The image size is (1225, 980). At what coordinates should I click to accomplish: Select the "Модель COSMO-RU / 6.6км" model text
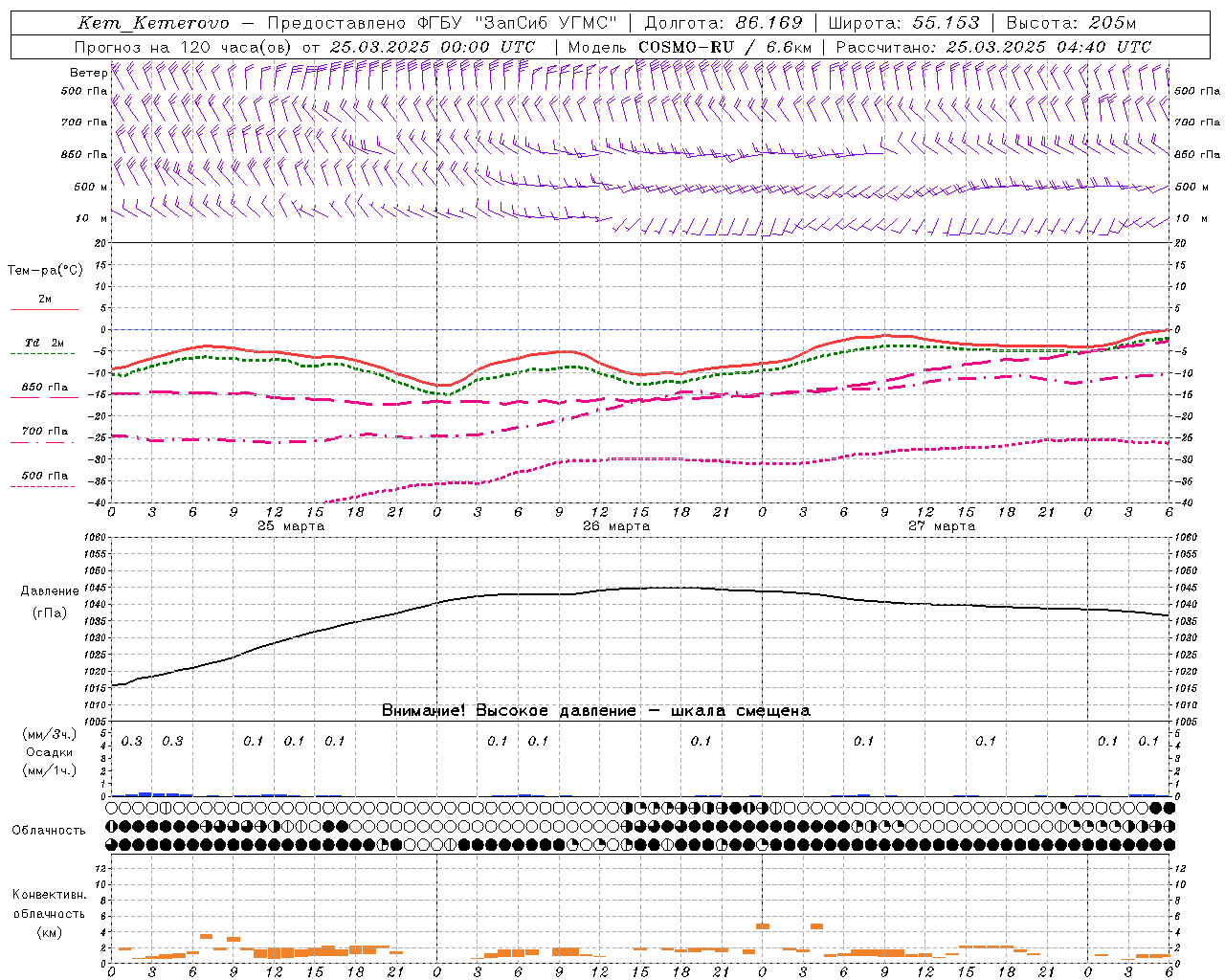click(x=689, y=47)
